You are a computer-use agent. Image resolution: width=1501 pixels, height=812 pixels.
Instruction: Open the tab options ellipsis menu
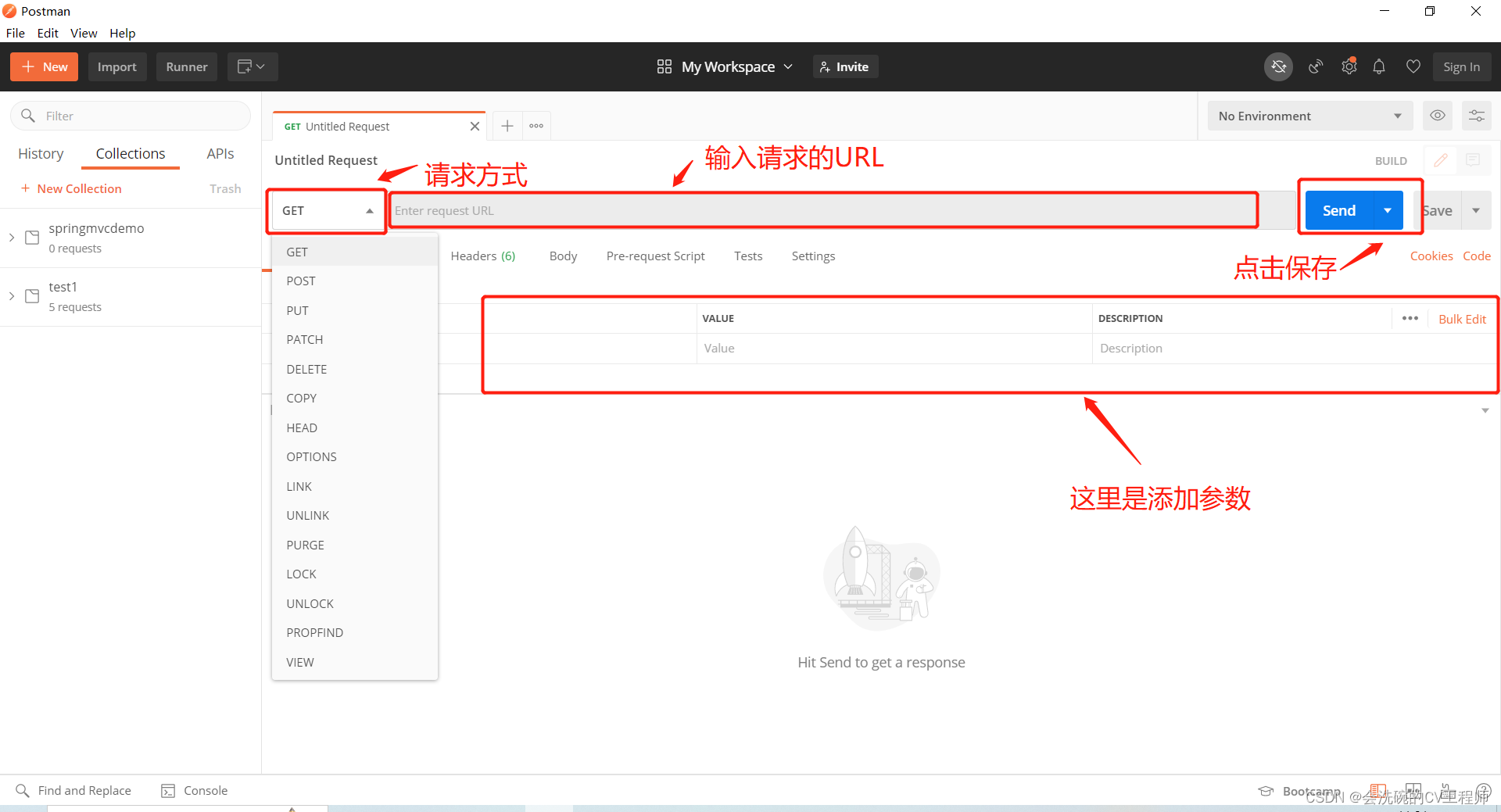point(536,126)
